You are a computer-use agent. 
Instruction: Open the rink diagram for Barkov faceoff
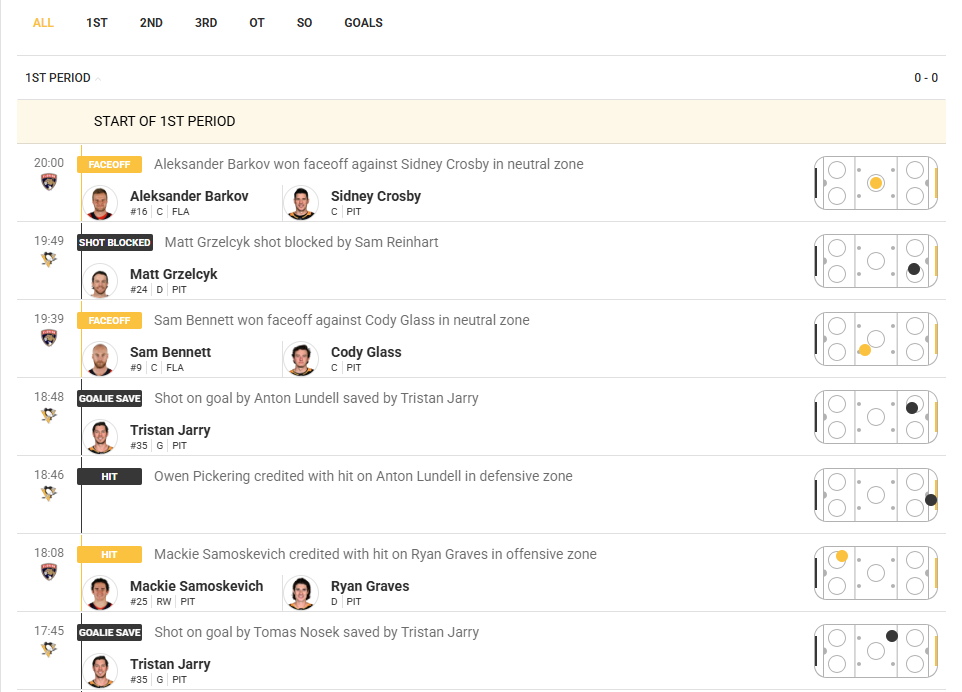[x=875, y=183]
